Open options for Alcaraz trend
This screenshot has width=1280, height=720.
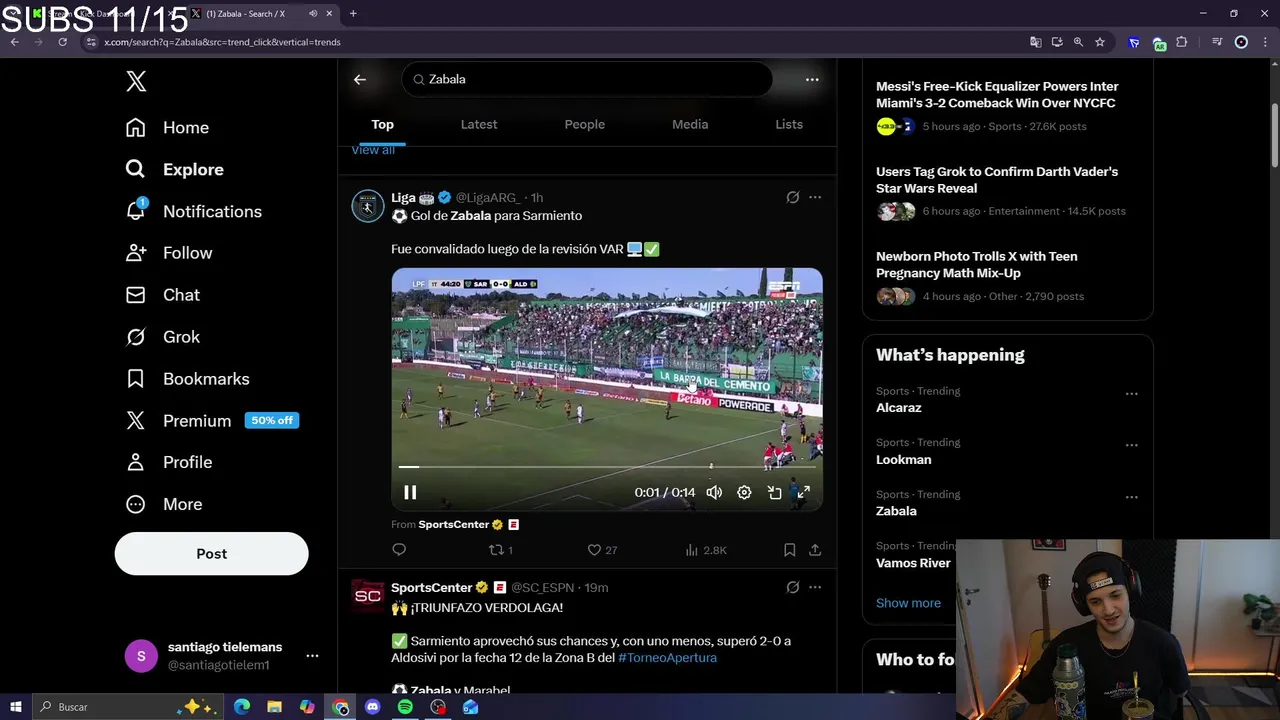1131,394
